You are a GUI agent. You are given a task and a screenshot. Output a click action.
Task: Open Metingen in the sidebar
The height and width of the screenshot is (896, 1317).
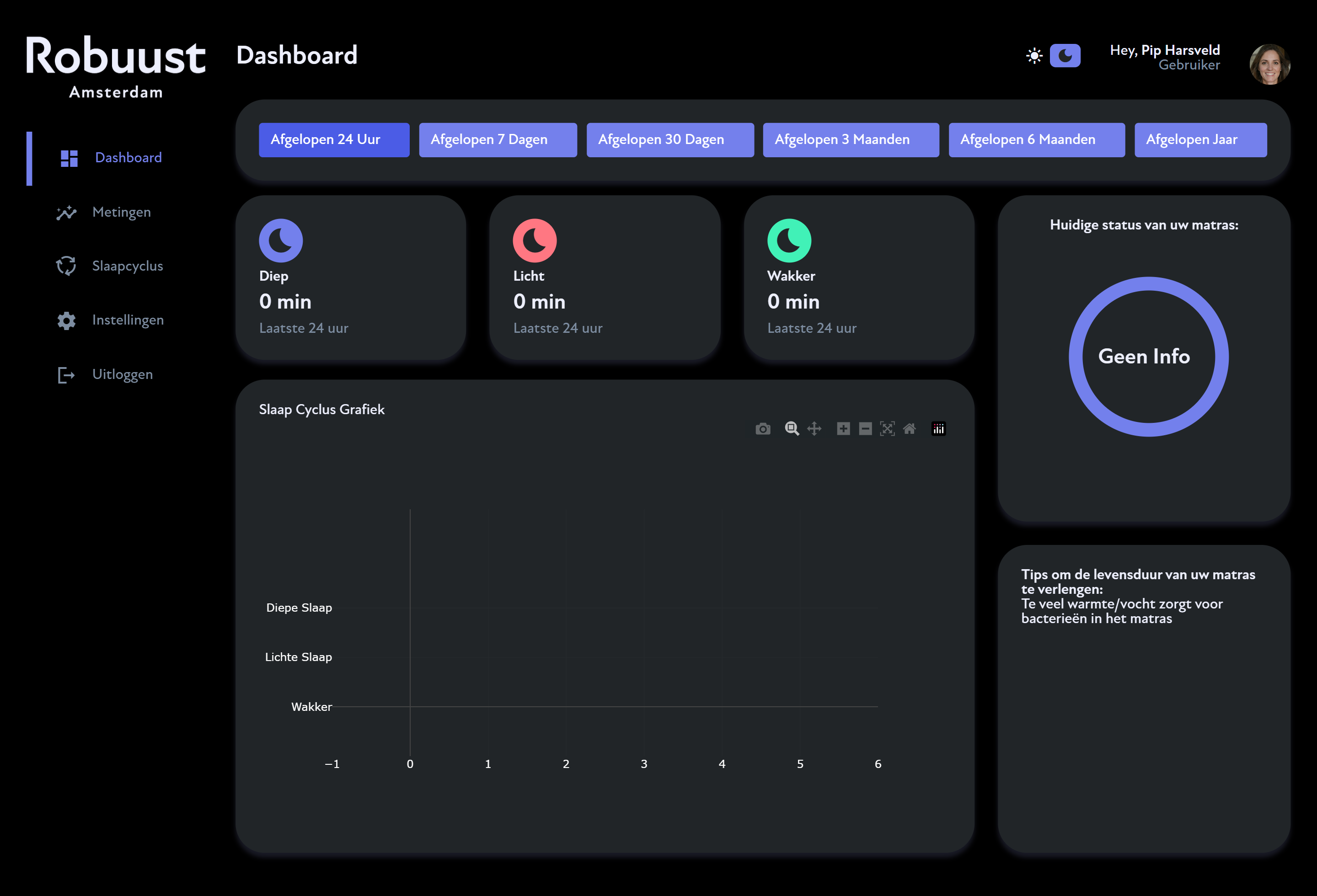(121, 213)
